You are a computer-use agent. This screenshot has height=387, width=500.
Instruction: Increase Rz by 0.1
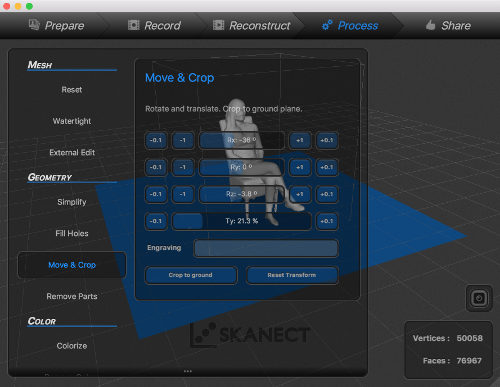click(327, 194)
